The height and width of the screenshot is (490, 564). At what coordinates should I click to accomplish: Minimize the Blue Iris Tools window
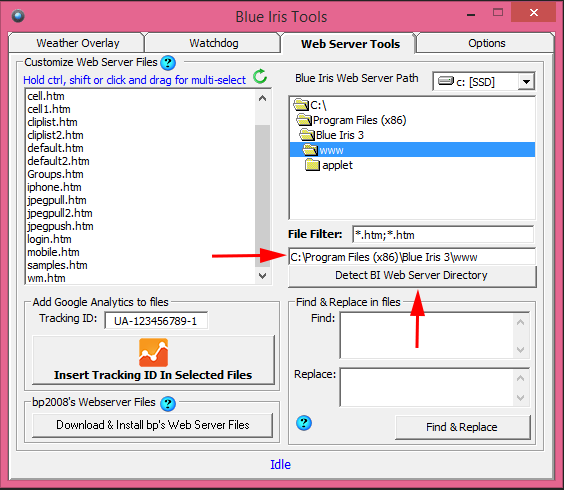471,14
